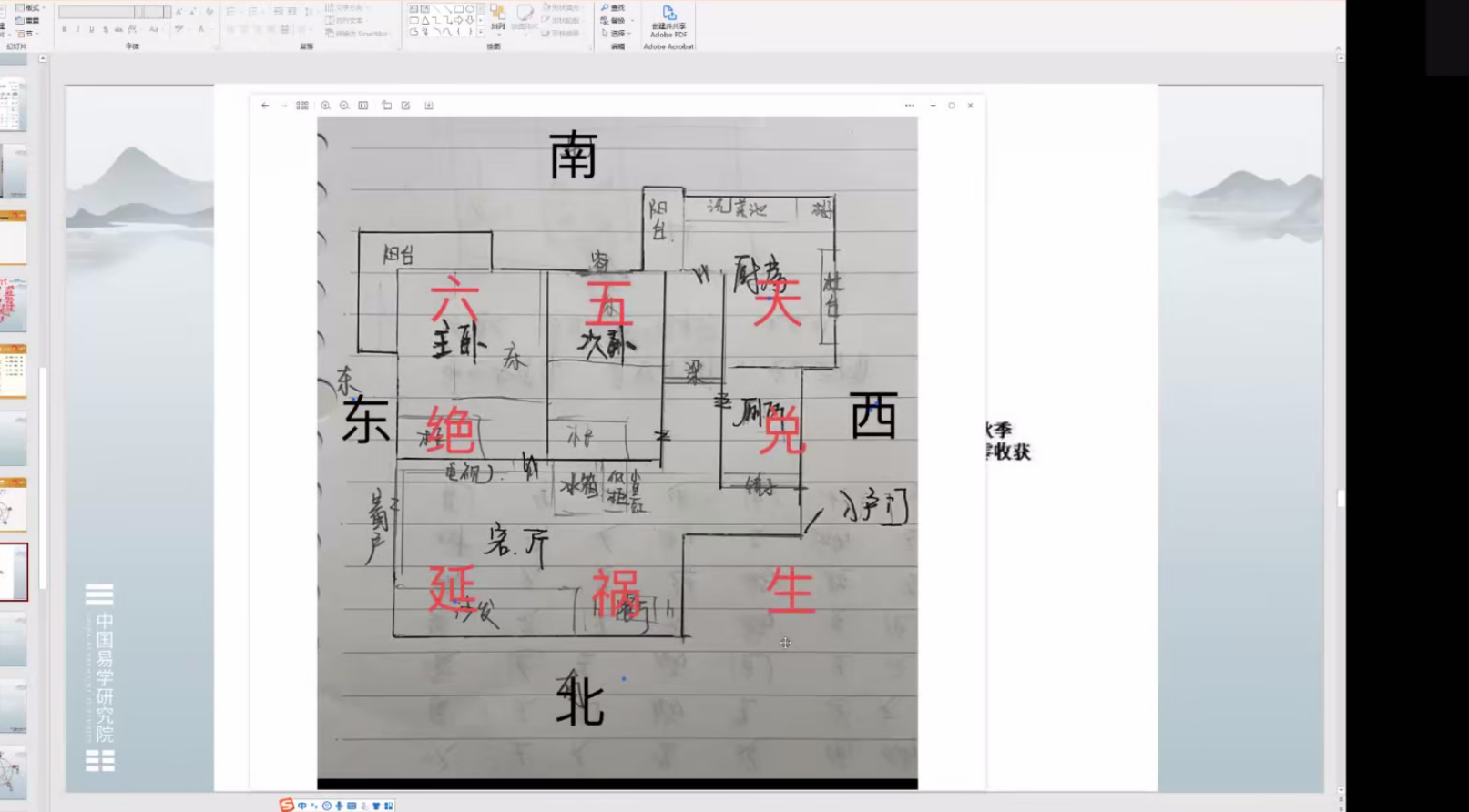Screen dimensions: 1469x812
Task: Toggle bold formatting in Font group
Action: (65, 29)
